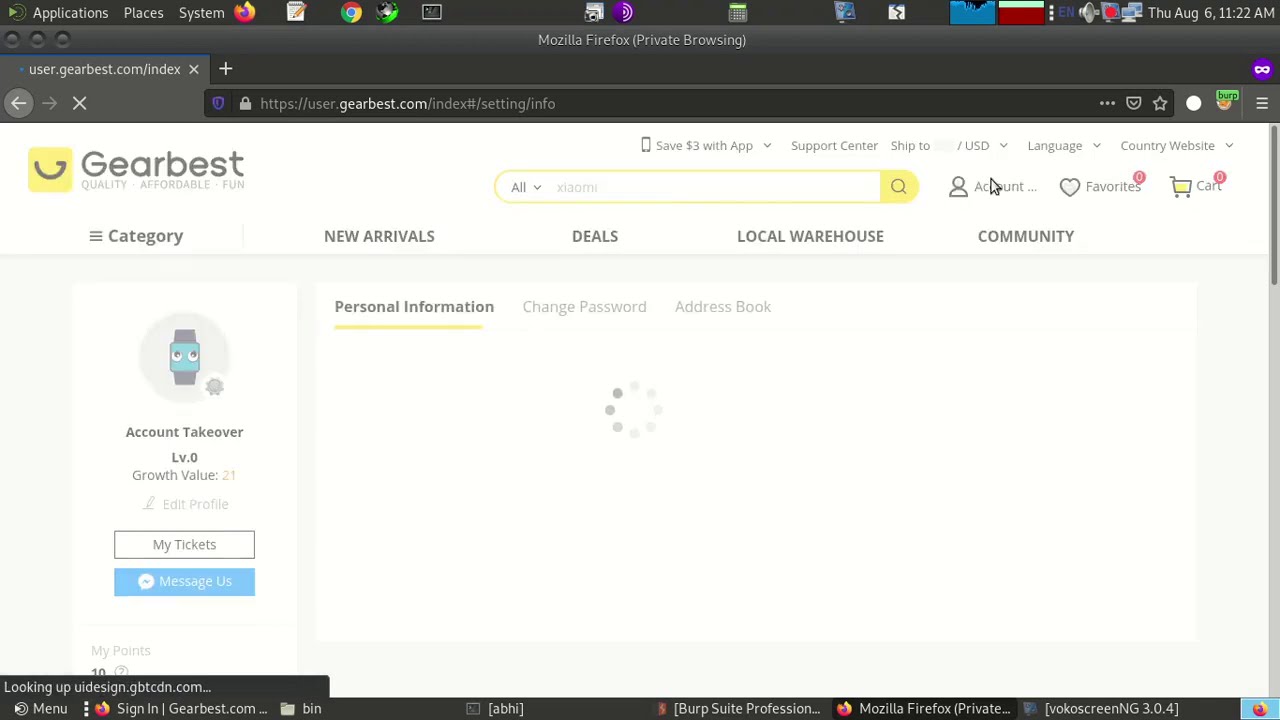1280x720 pixels.
Task: Open a new Firefox tab
Action: (225, 69)
